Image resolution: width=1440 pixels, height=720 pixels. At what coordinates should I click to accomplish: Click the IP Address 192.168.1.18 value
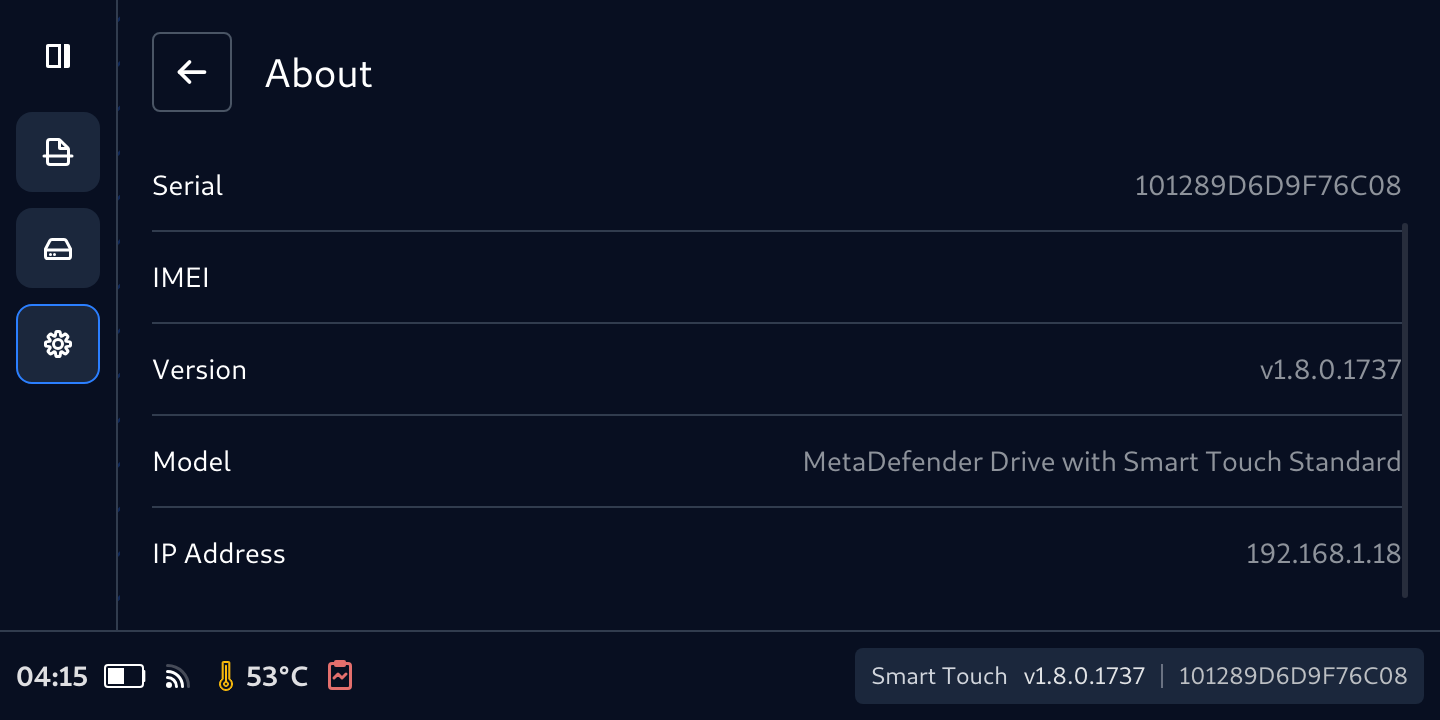pos(1322,554)
